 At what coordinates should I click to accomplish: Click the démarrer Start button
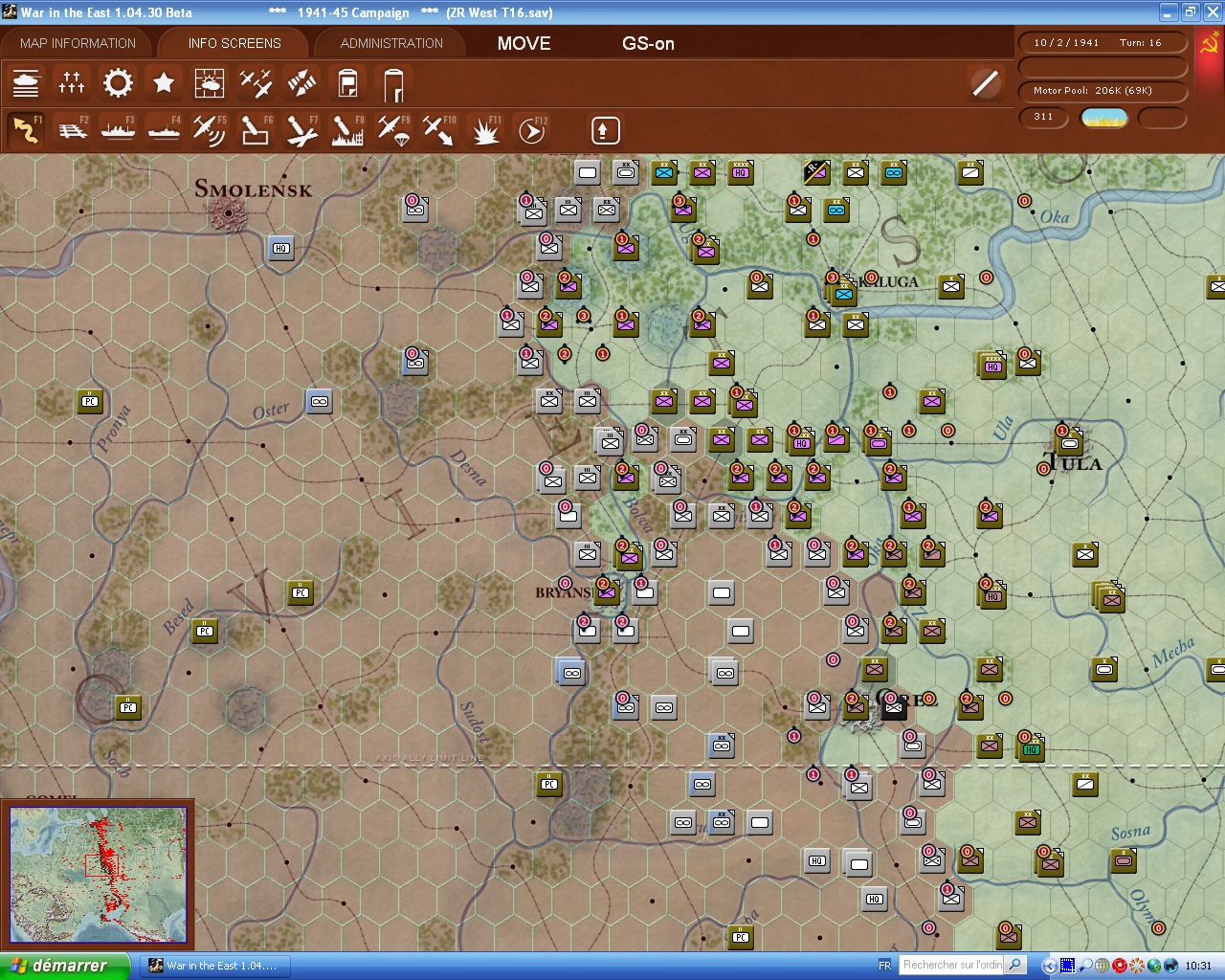pyautogui.click(x=64, y=966)
